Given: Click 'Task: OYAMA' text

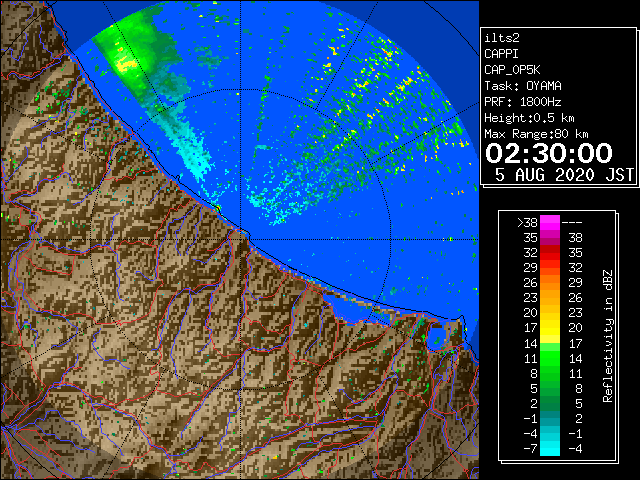Looking at the screenshot, I should (522, 86).
